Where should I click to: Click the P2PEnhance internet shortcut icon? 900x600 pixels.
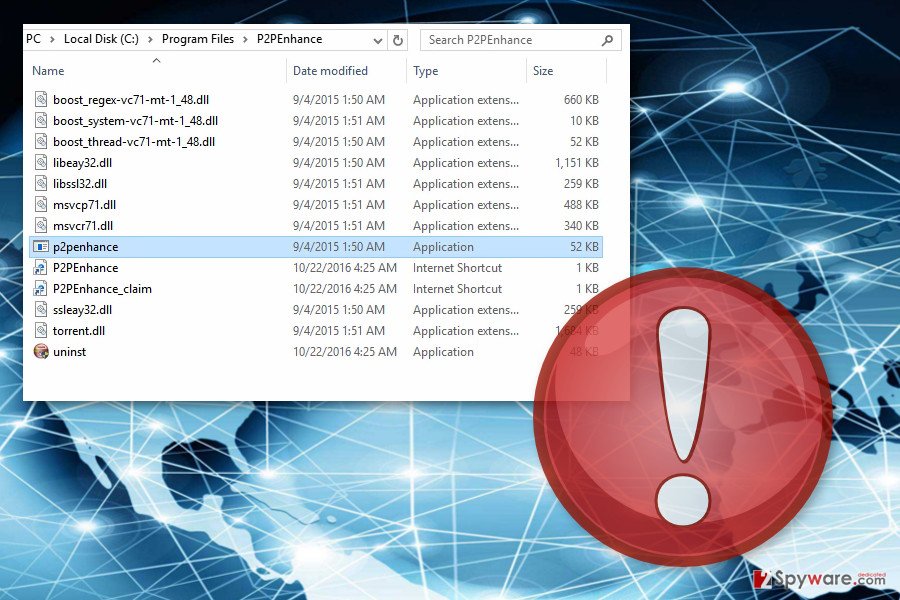pos(41,267)
